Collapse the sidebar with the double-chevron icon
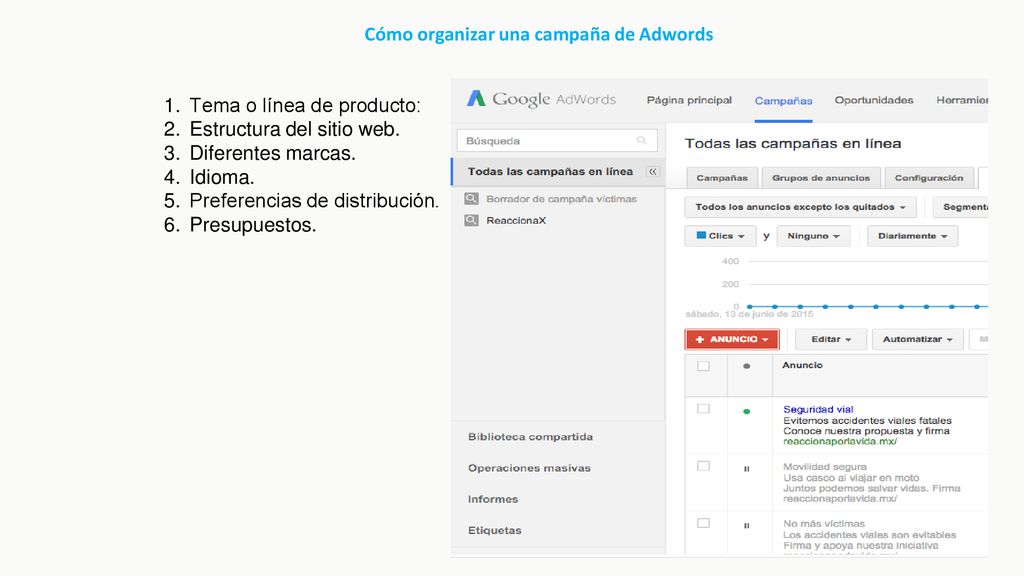 652,172
